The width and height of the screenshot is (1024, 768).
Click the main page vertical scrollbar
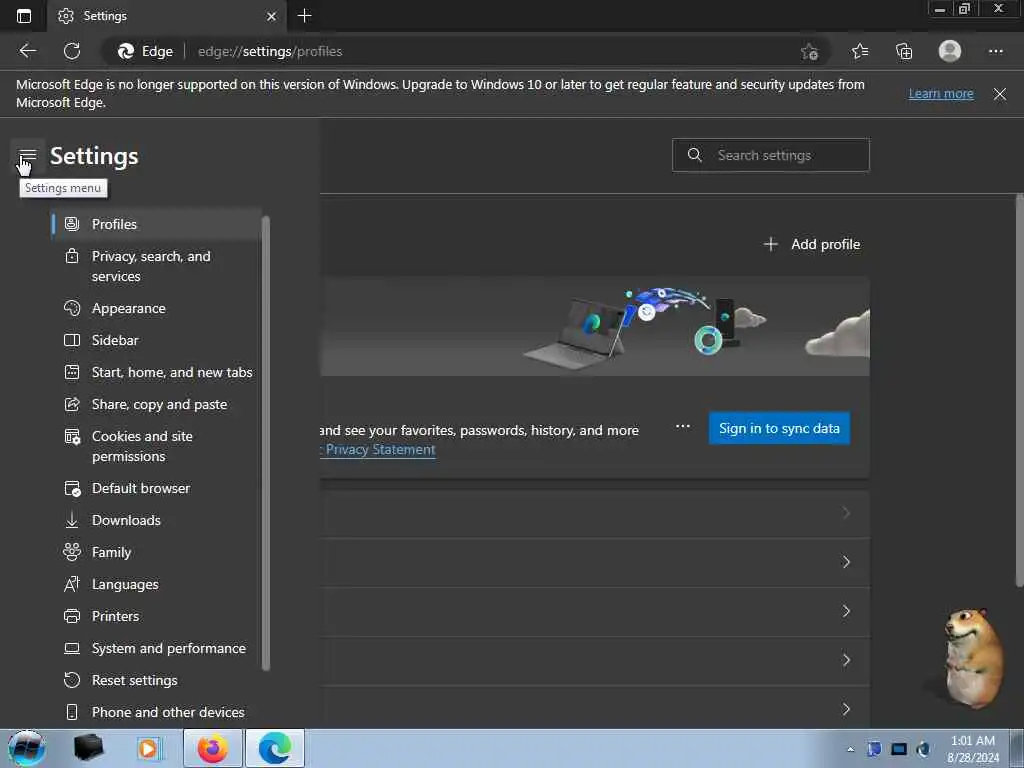pyautogui.click(x=1019, y=391)
